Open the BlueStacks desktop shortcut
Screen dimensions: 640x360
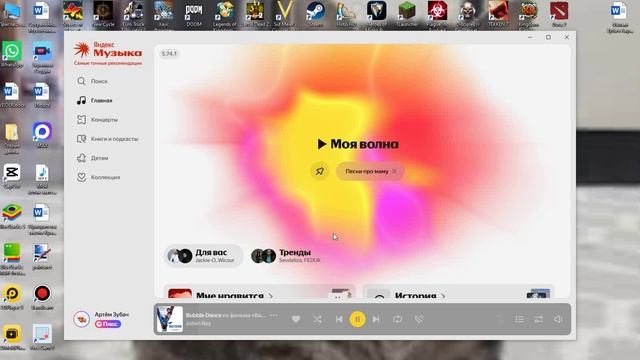[x=12, y=216]
